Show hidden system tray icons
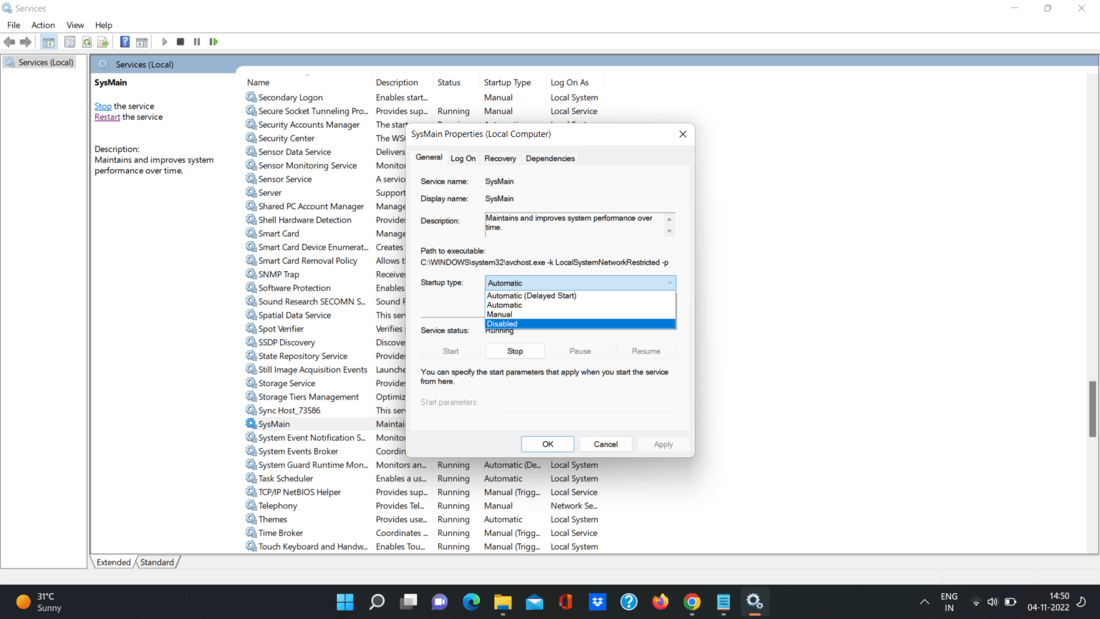Viewport: 1100px width, 619px height. 924,602
